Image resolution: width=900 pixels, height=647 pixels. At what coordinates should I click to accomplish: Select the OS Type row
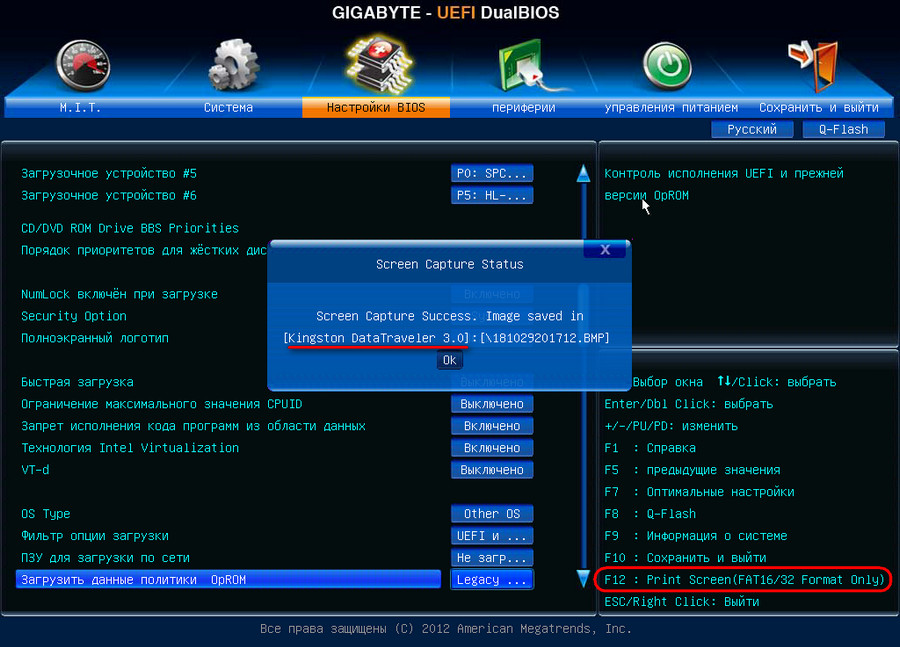pyautogui.click(x=45, y=514)
